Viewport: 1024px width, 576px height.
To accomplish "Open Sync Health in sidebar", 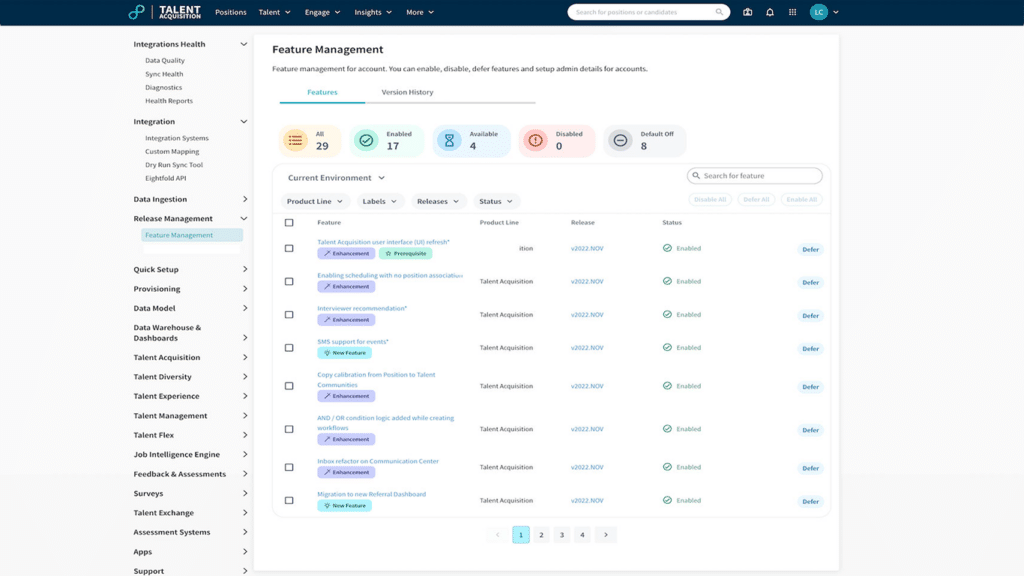I will tap(164, 74).
